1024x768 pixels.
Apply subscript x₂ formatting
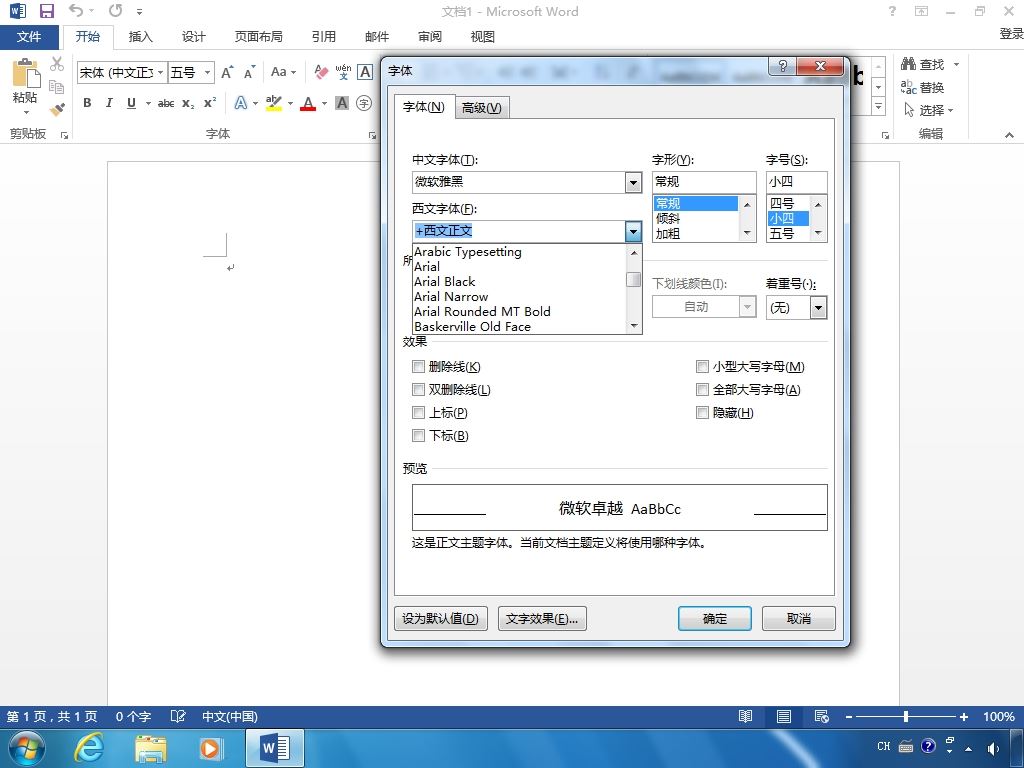pyautogui.click(x=188, y=103)
